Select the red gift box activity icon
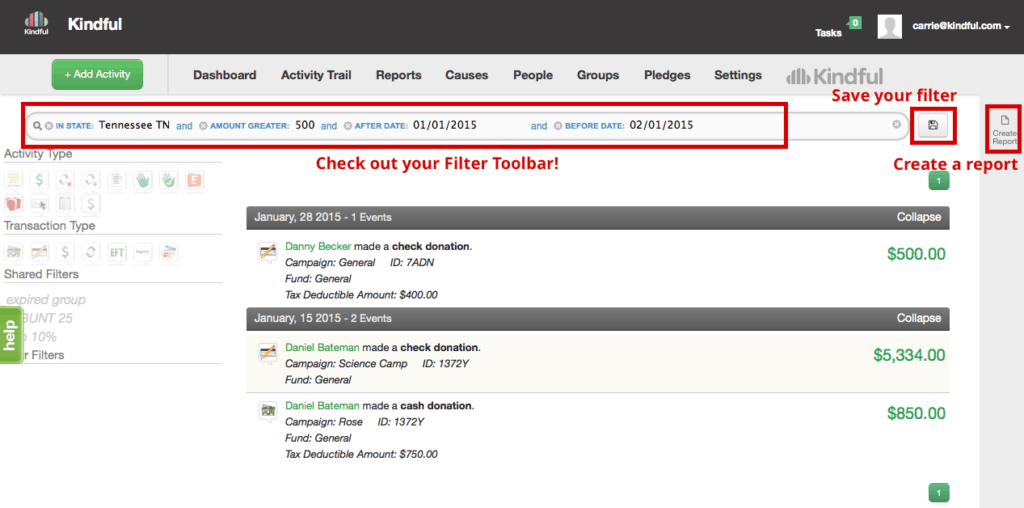The image size is (1024, 508). (x=14, y=204)
